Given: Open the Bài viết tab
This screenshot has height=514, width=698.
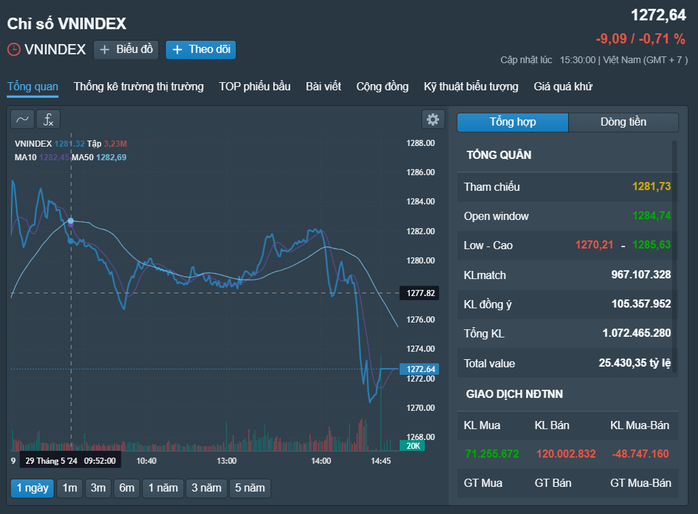Looking at the screenshot, I should click(323, 87).
